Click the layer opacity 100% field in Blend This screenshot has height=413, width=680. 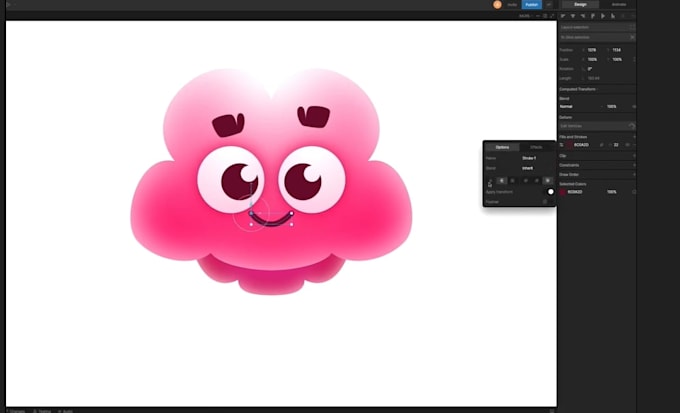pyautogui.click(x=612, y=106)
